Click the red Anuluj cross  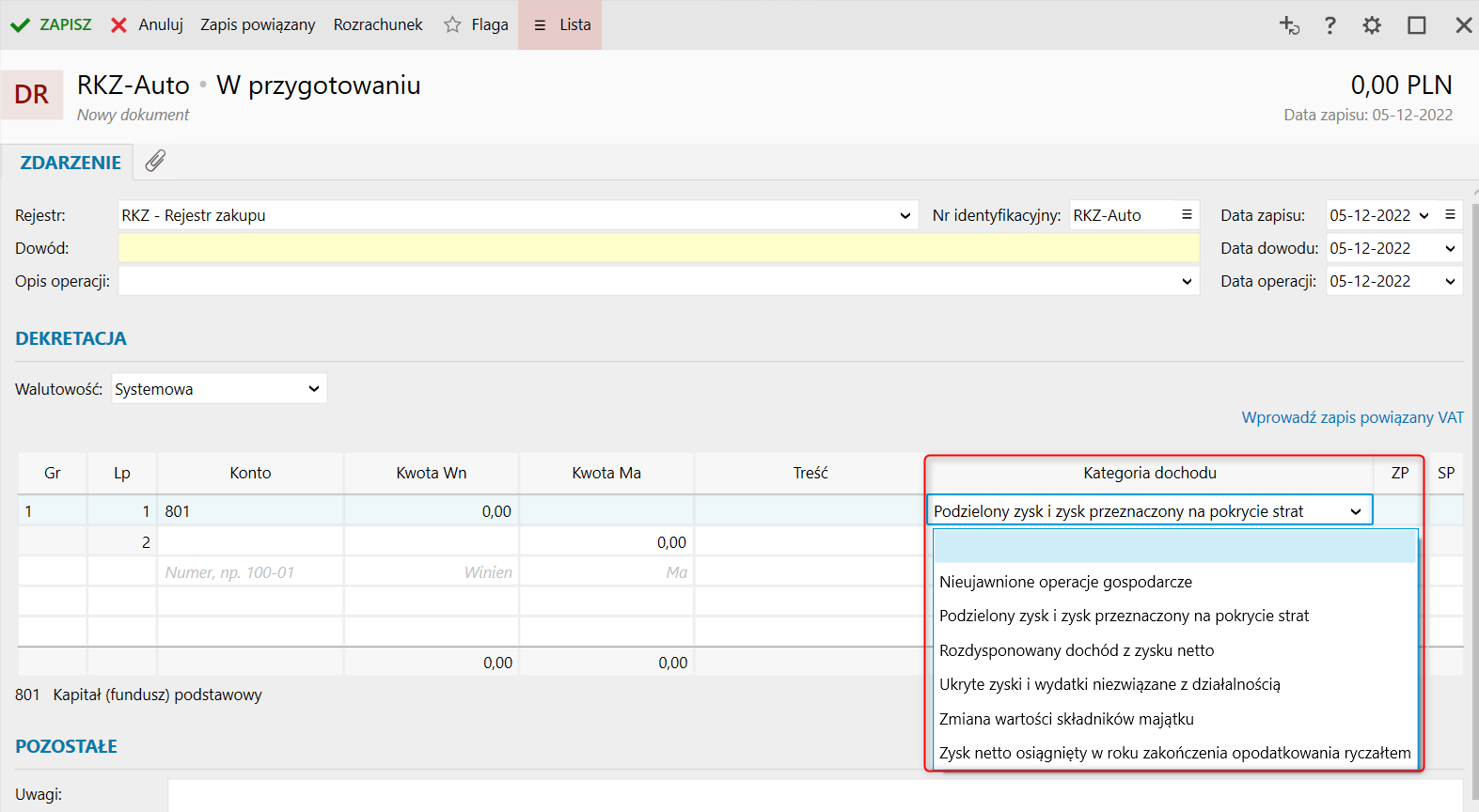118,25
